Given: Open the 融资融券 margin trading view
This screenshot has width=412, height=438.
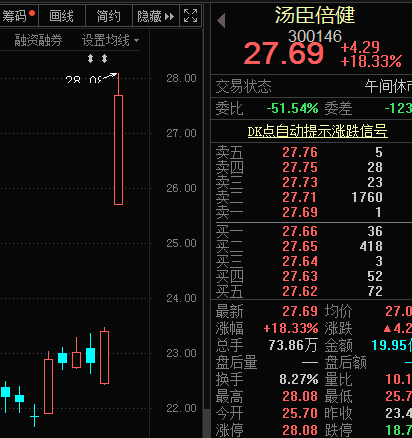Looking at the screenshot, I should (38, 40).
